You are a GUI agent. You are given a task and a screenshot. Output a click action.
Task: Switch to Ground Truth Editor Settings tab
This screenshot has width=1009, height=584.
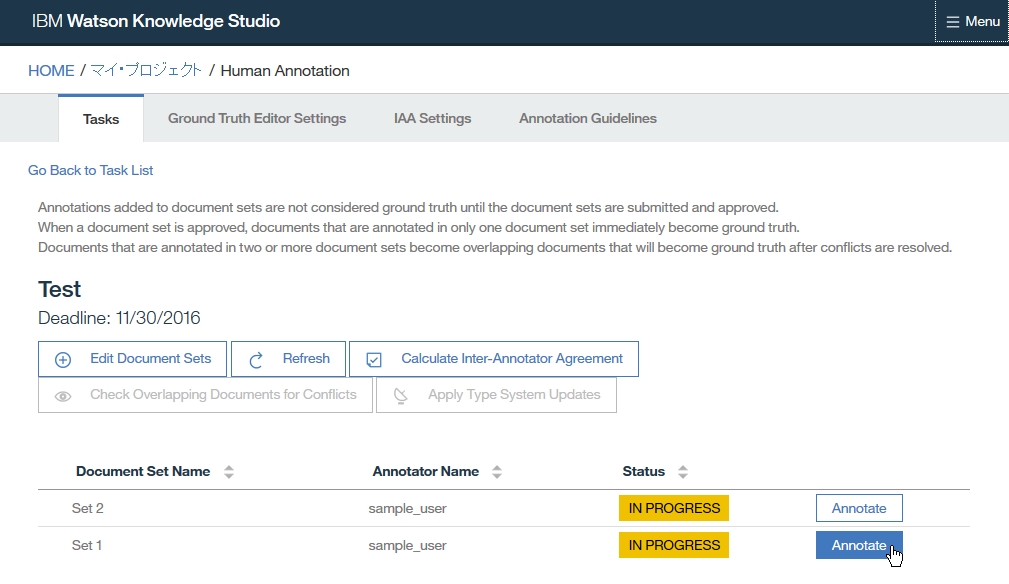(257, 118)
